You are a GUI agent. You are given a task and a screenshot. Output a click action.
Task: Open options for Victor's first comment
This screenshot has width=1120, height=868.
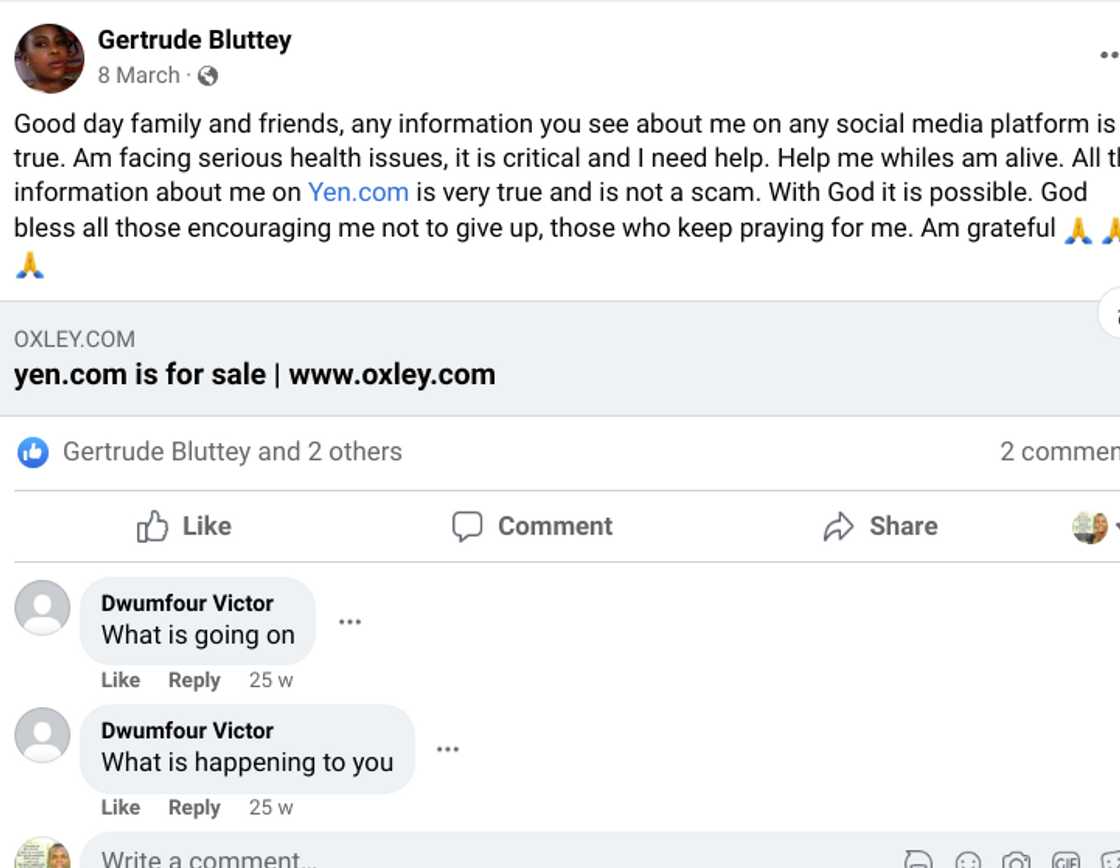point(350,621)
